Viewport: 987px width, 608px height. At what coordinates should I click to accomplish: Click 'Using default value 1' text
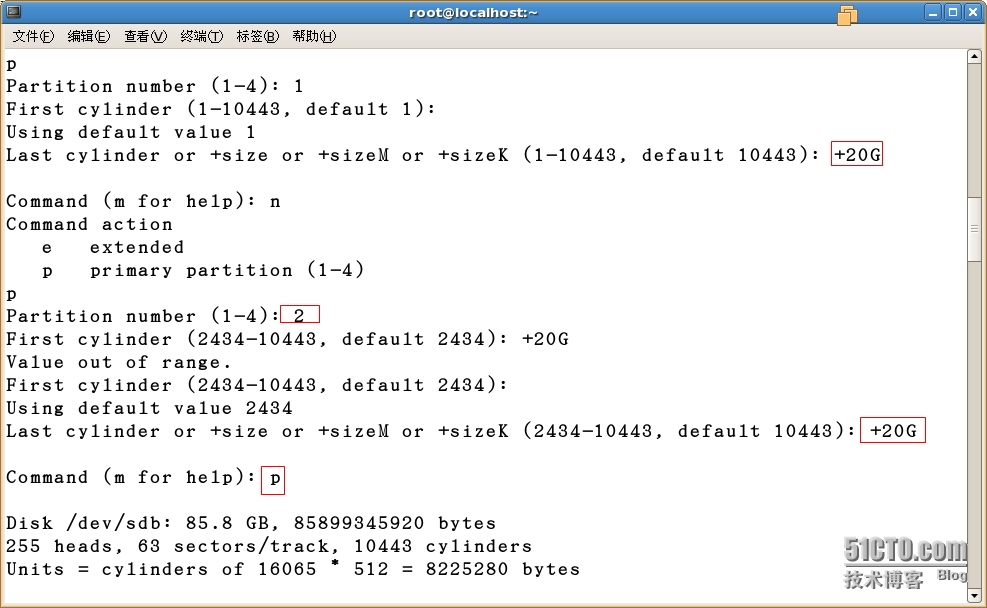click(x=131, y=132)
